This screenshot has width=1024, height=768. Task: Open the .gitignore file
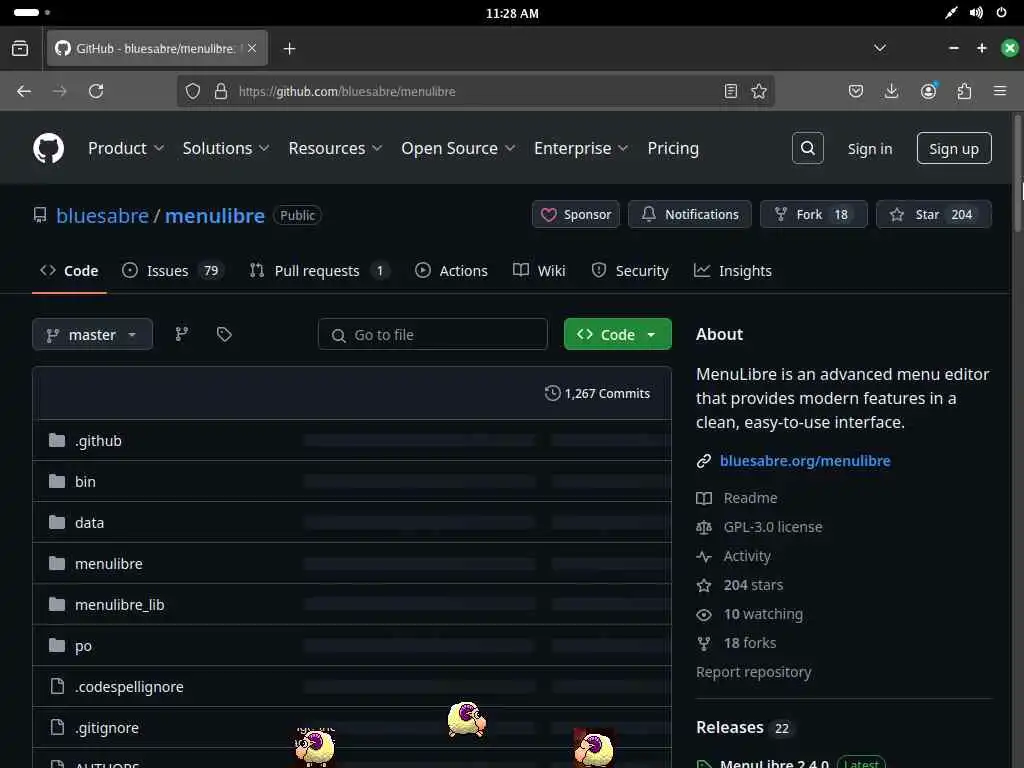tap(106, 728)
